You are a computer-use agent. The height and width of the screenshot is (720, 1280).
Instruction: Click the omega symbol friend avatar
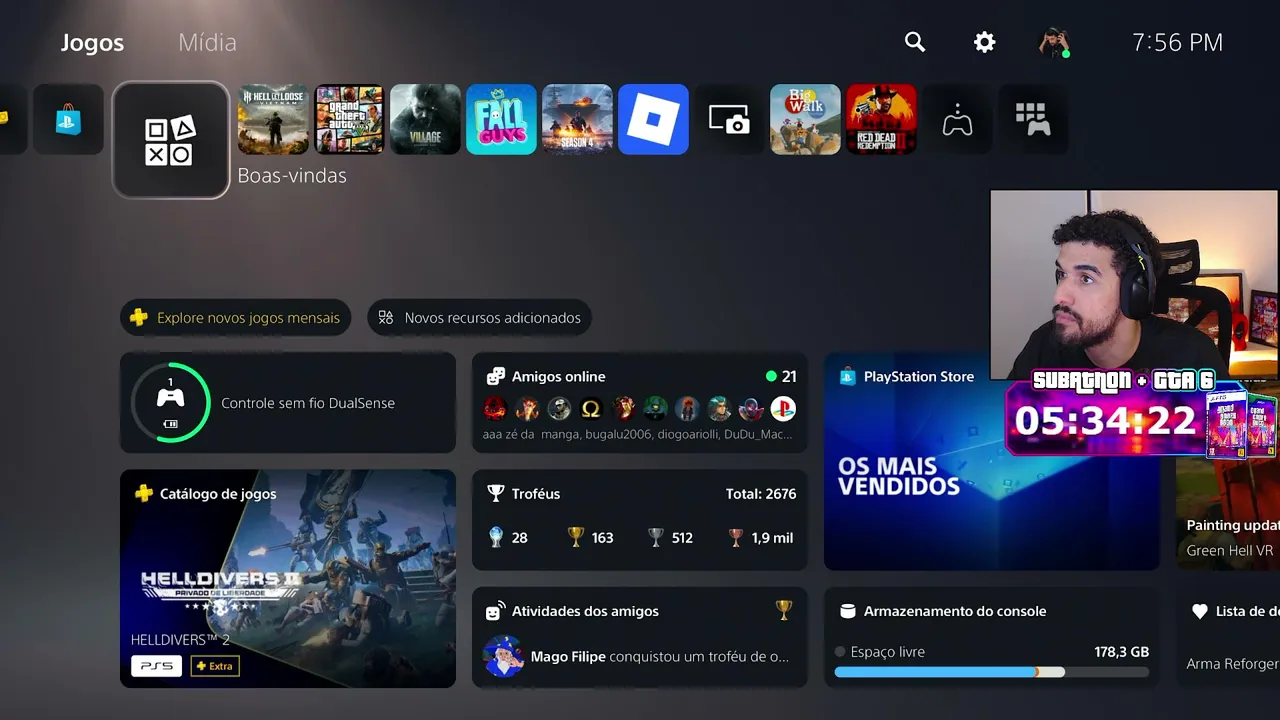591,408
